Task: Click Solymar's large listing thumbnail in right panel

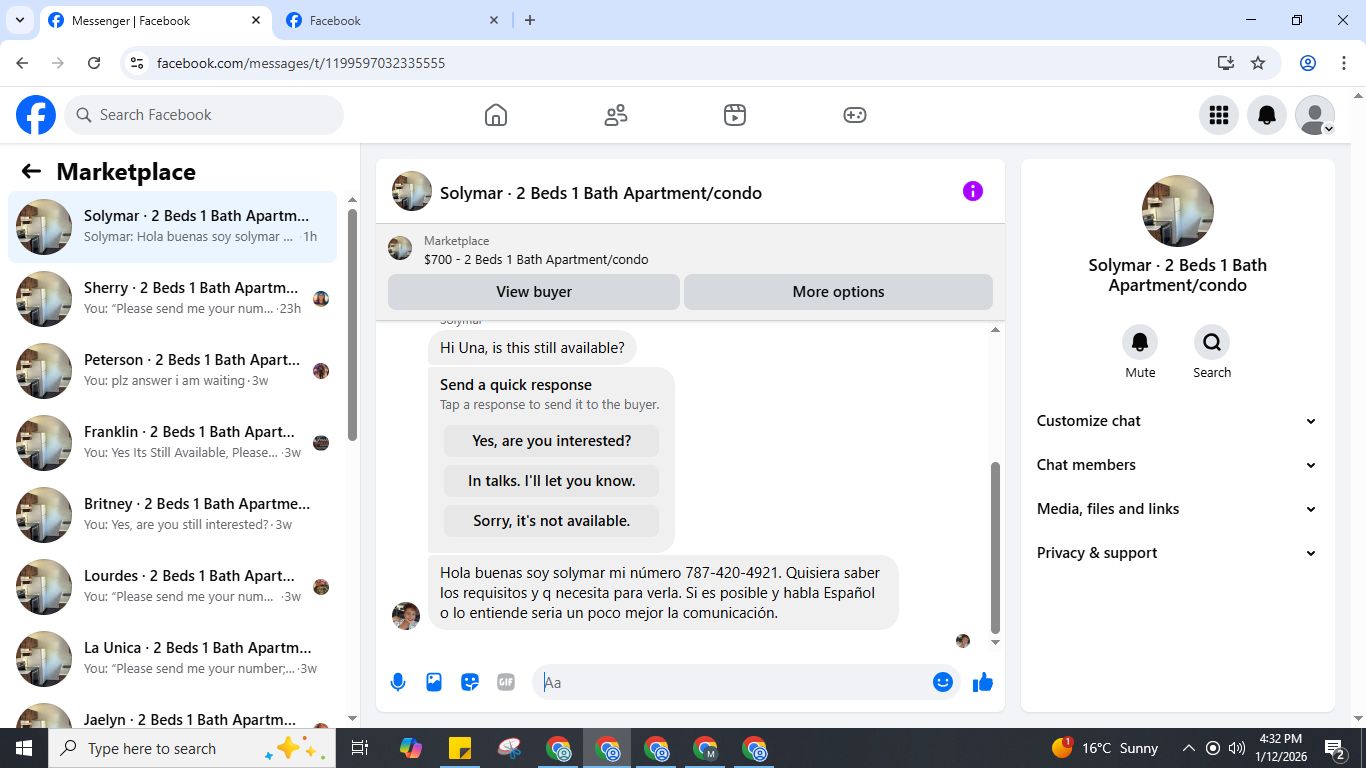Action: (1178, 211)
